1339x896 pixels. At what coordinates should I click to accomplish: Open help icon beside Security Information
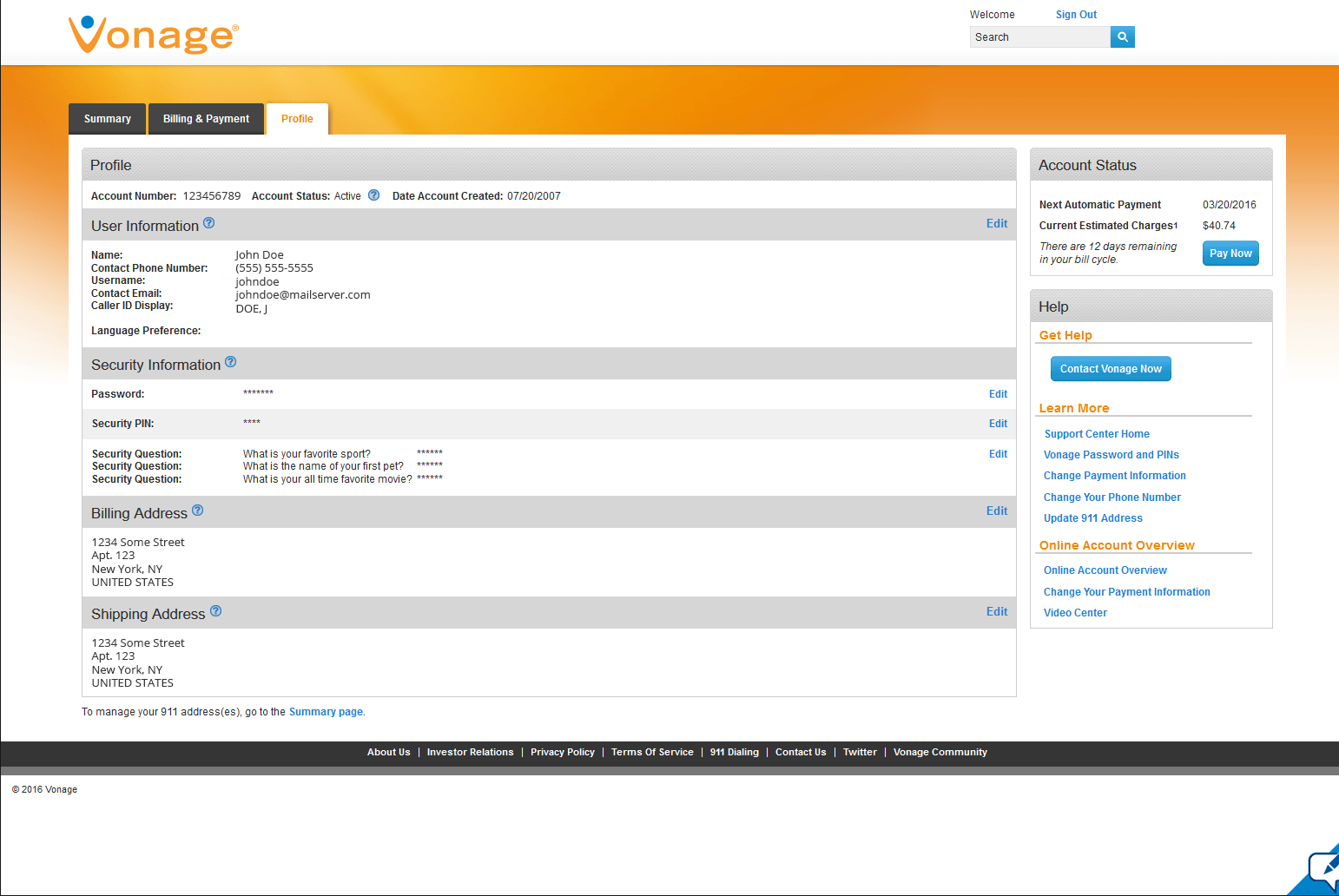click(231, 362)
